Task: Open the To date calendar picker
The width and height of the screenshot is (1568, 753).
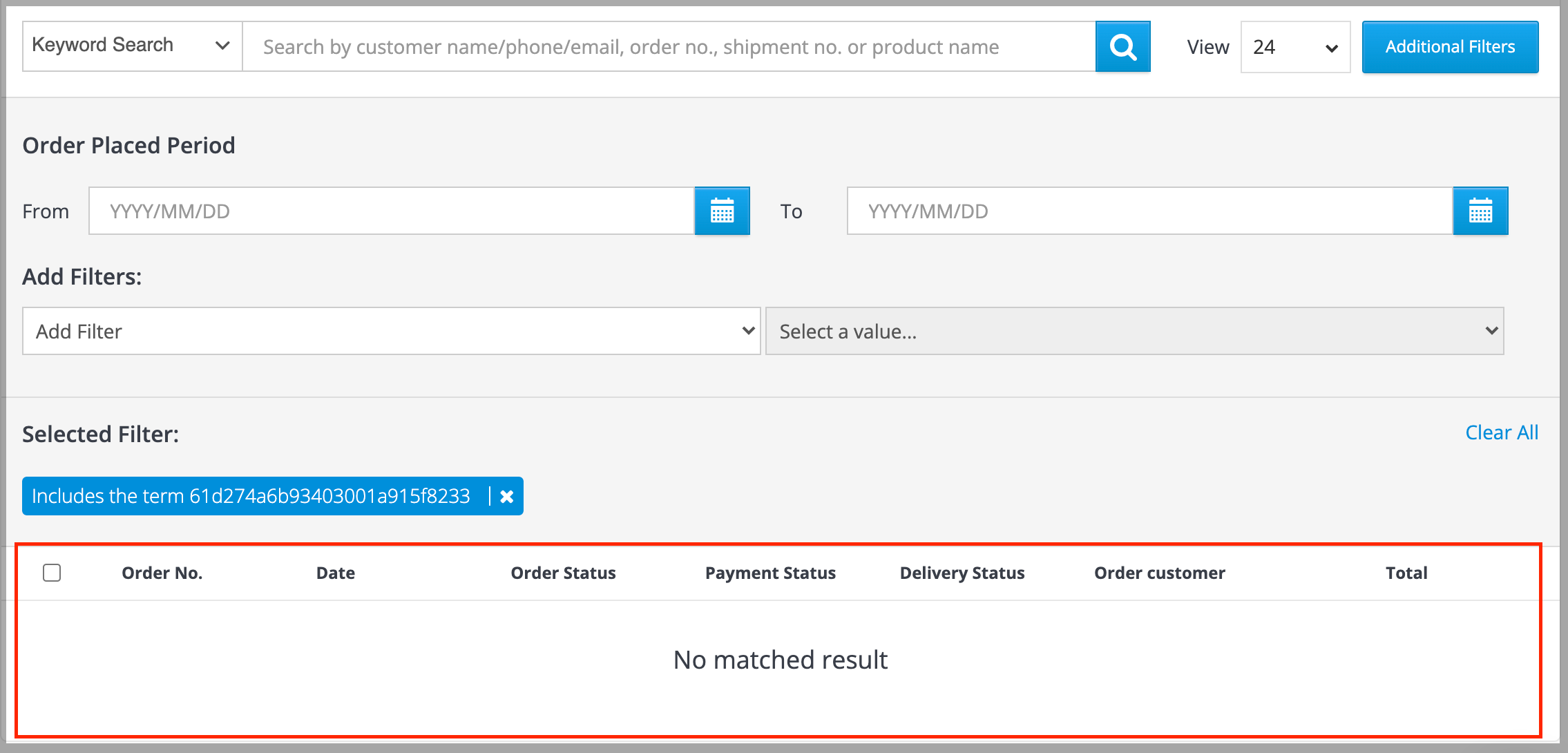Action: click(x=1480, y=211)
